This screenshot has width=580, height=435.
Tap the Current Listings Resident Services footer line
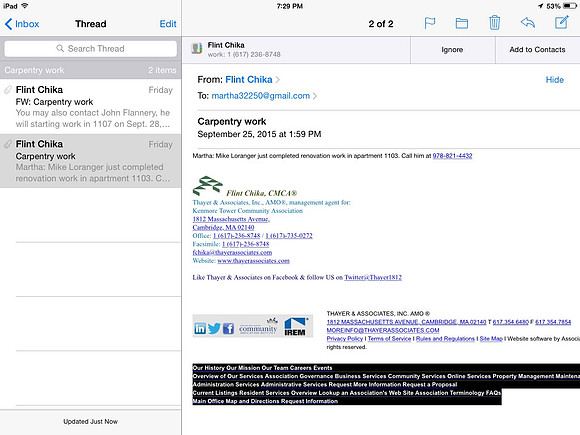click(347, 393)
